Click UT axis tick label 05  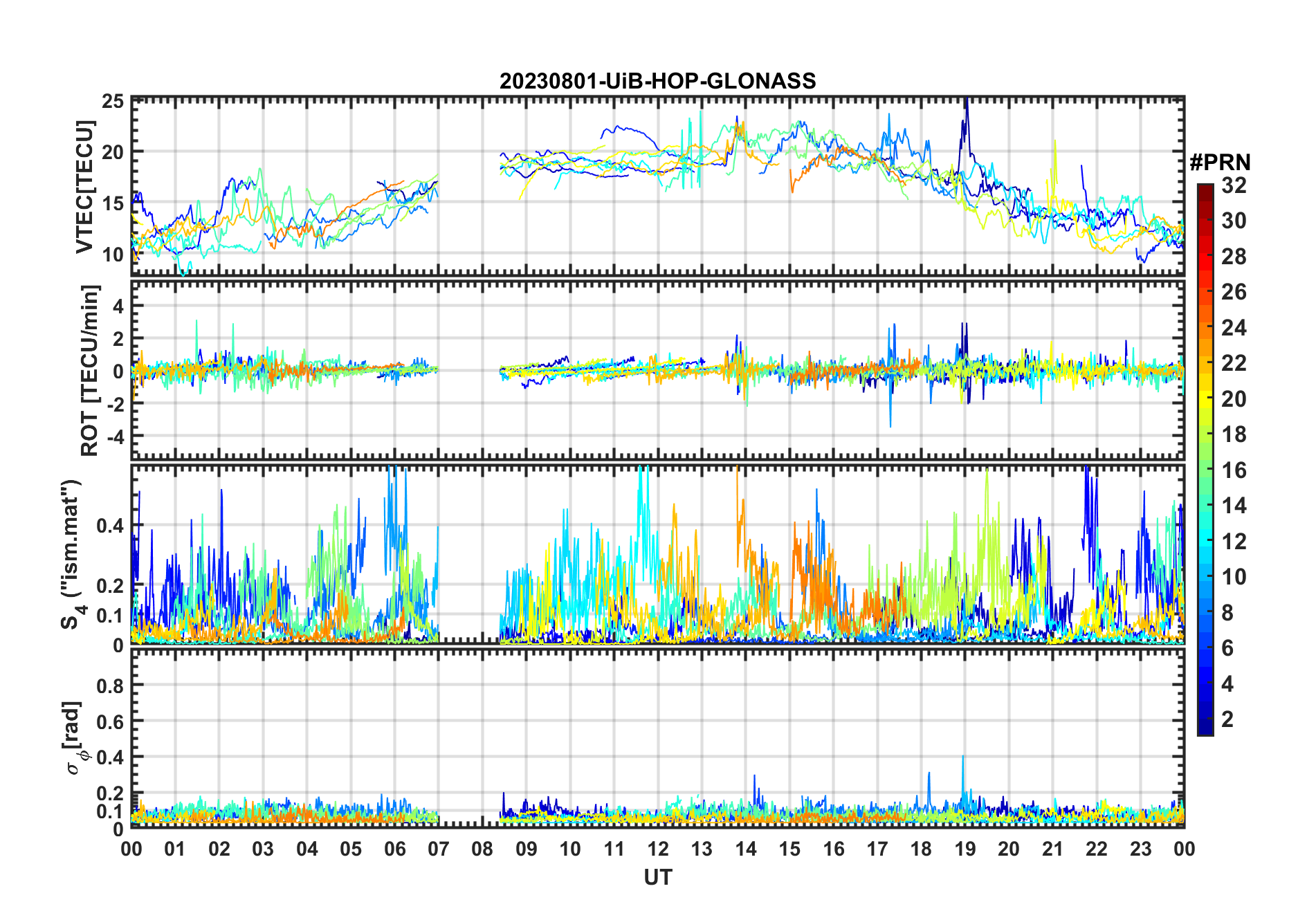tap(351, 849)
